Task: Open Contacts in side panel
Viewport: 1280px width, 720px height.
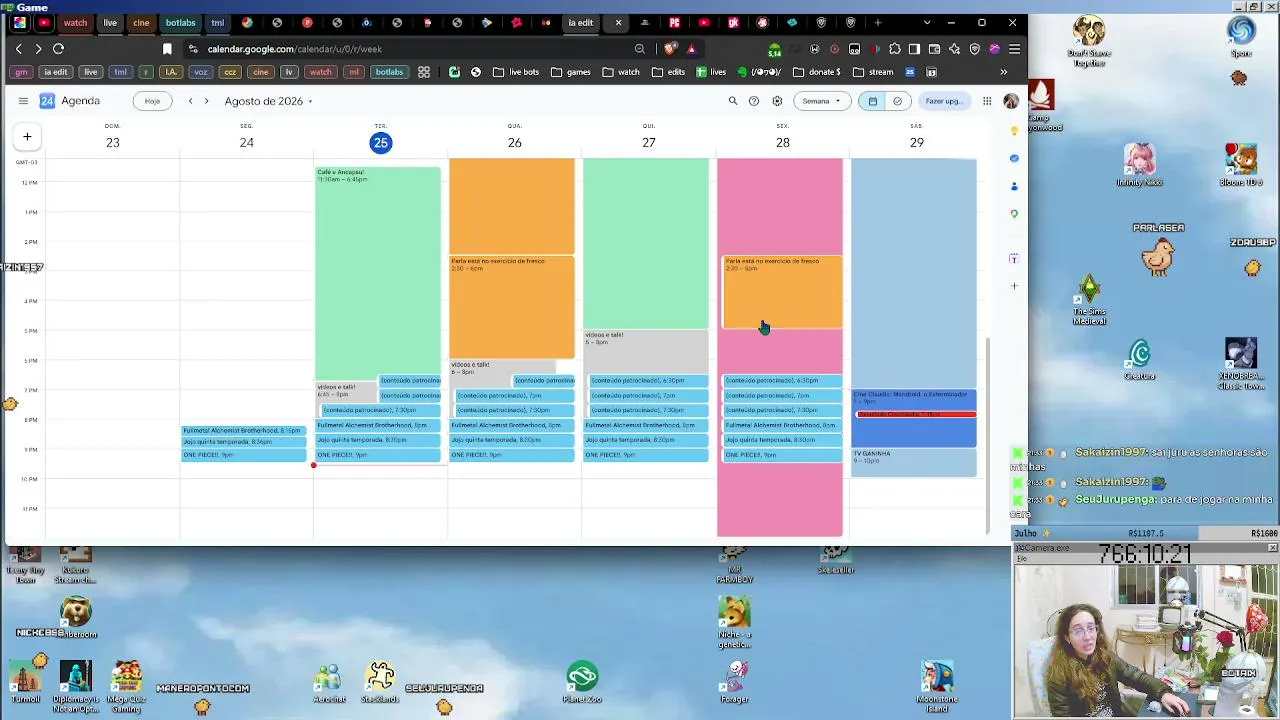Action: pos(1014,186)
